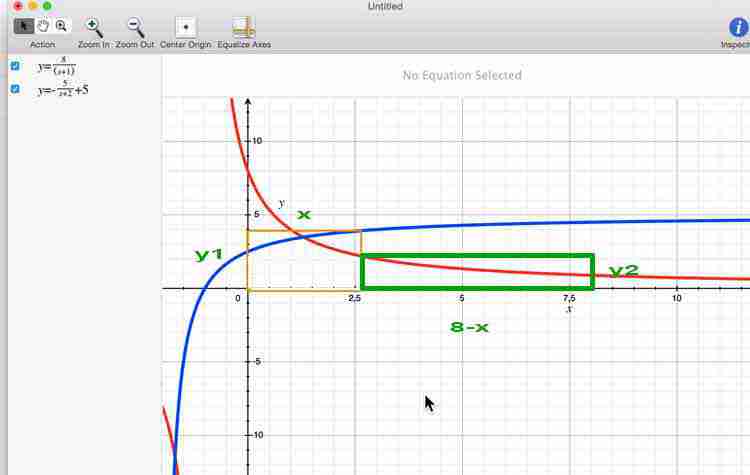Click the Zoom Out toolbar icon

(135, 28)
